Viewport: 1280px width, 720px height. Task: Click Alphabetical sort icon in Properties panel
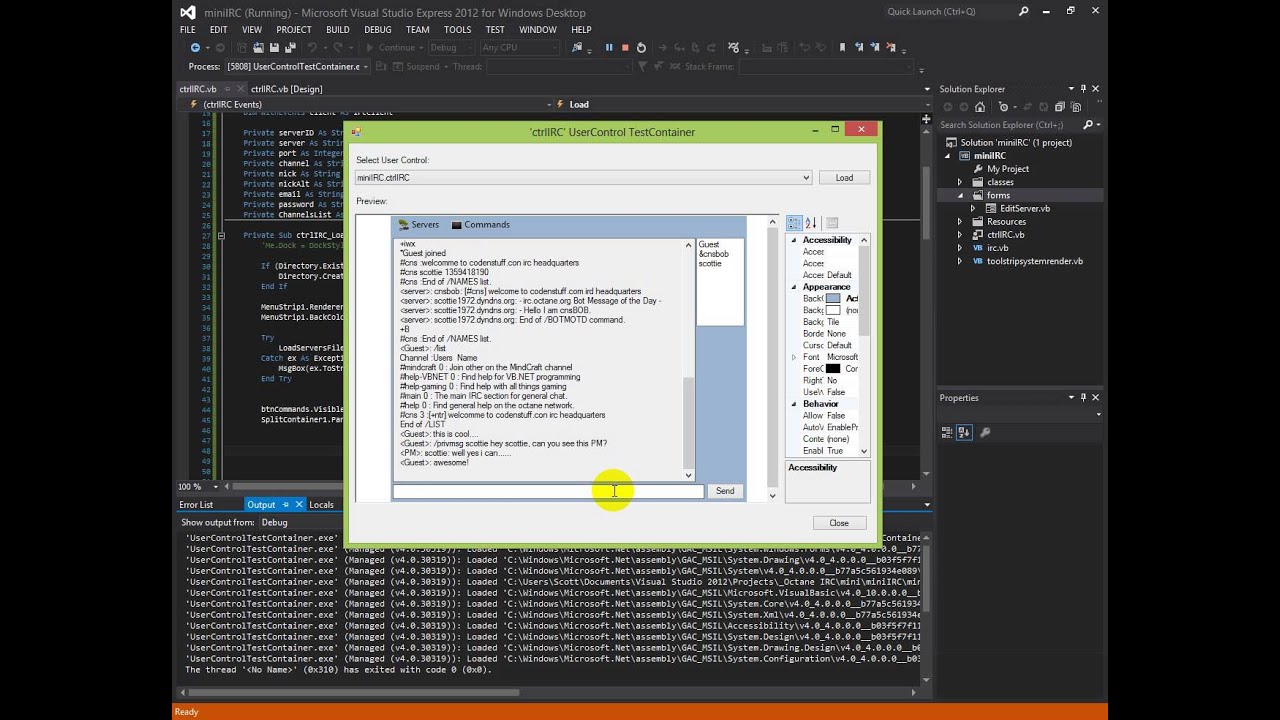[x=965, y=433]
